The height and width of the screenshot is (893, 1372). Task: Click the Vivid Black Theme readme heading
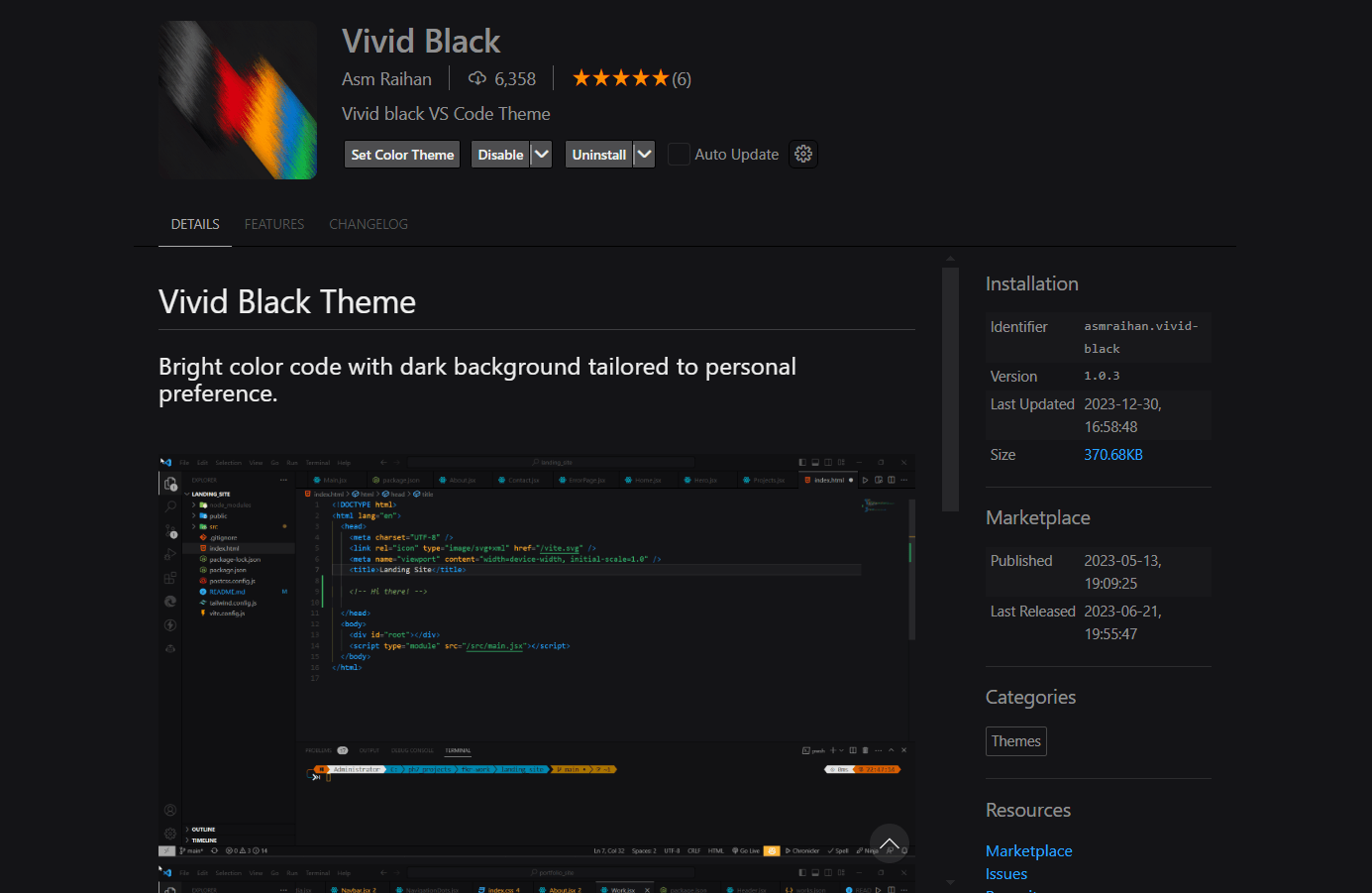287,302
